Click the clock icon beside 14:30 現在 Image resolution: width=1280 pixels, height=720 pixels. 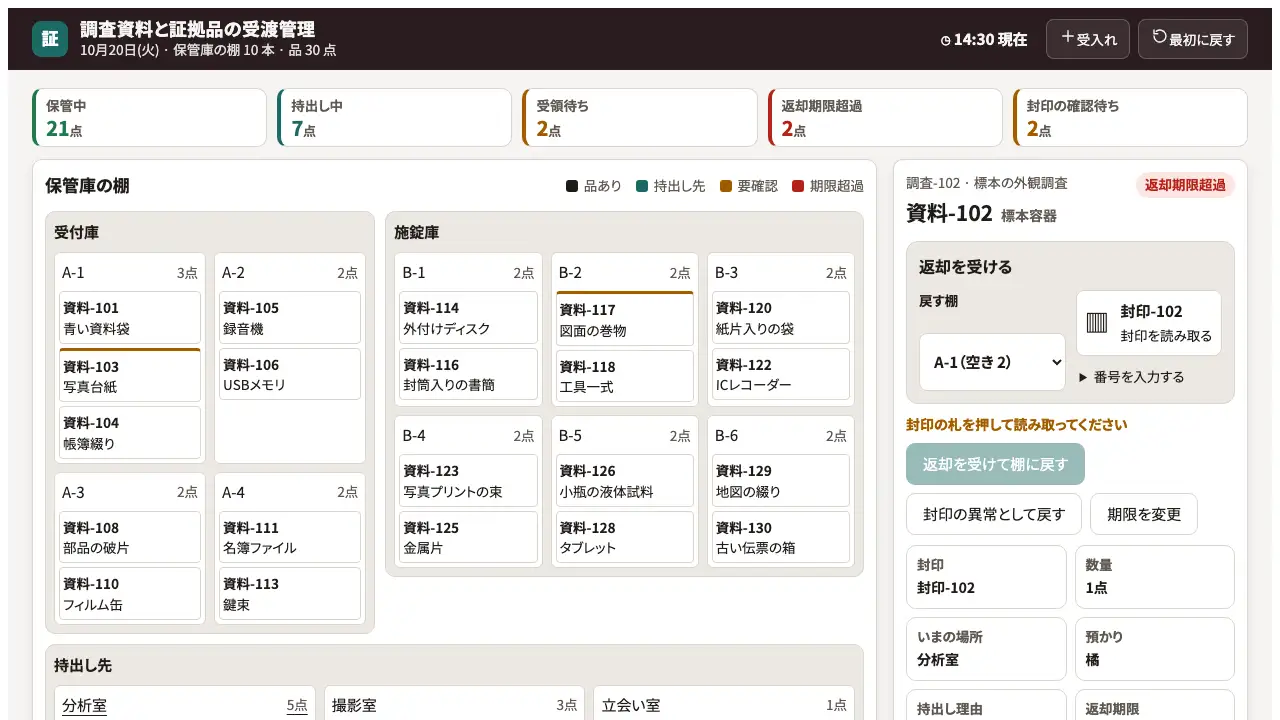946,40
